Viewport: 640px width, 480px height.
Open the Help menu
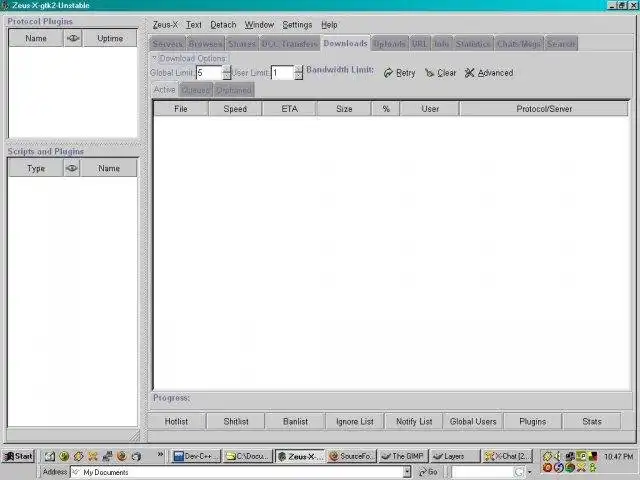coord(329,25)
